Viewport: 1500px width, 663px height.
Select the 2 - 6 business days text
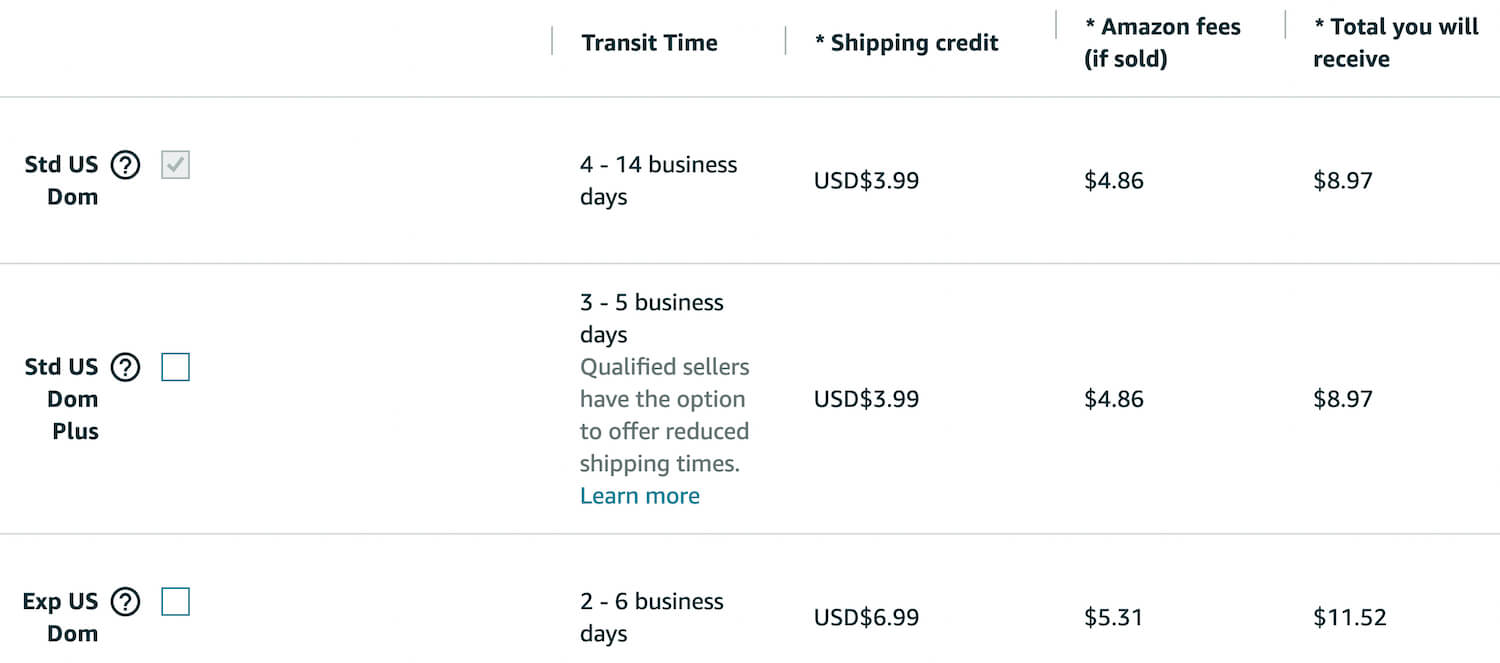pyautogui.click(x=652, y=617)
